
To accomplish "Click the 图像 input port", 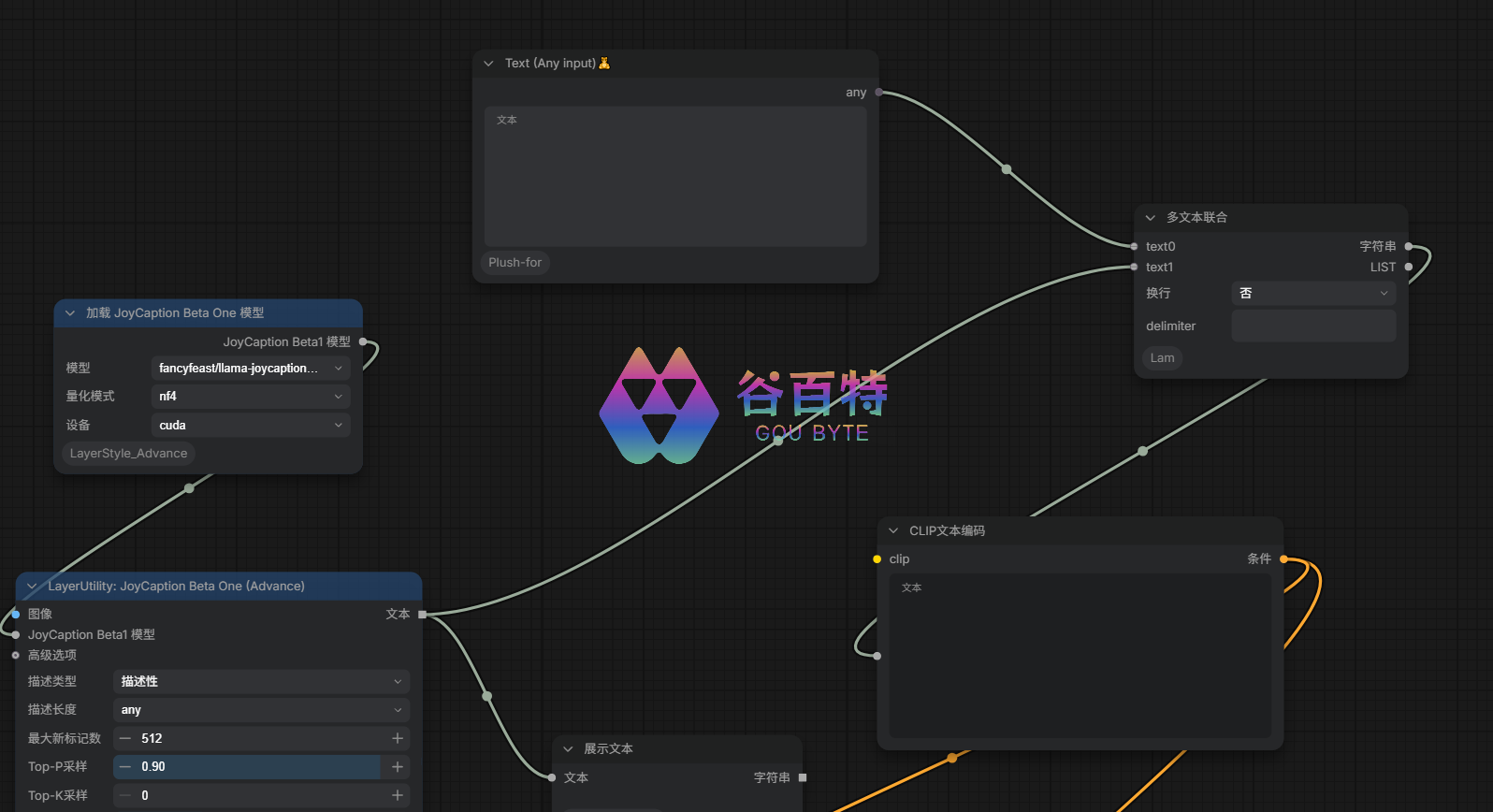I will click(x=16, y=615).
